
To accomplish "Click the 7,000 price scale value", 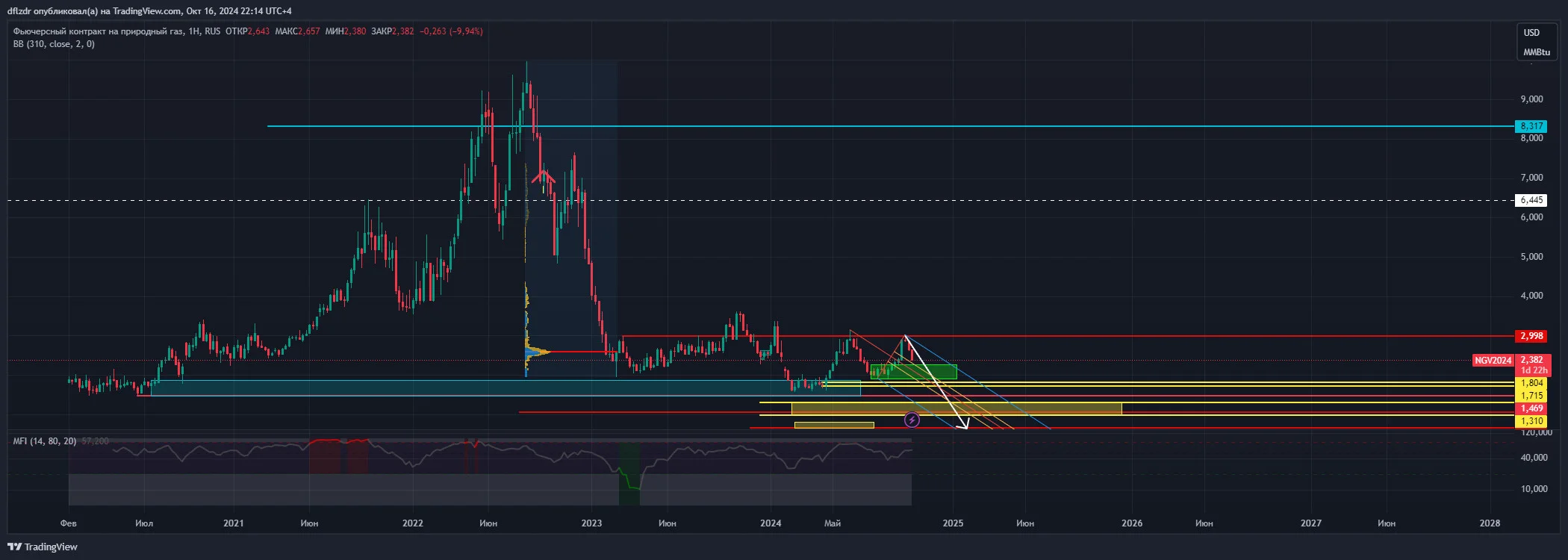I will pos(1531,178).
